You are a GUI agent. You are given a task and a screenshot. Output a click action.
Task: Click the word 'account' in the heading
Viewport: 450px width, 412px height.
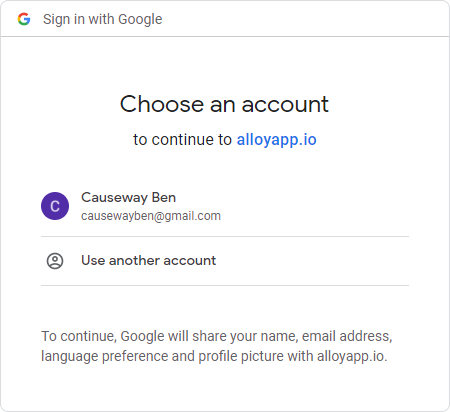point(285,105)
